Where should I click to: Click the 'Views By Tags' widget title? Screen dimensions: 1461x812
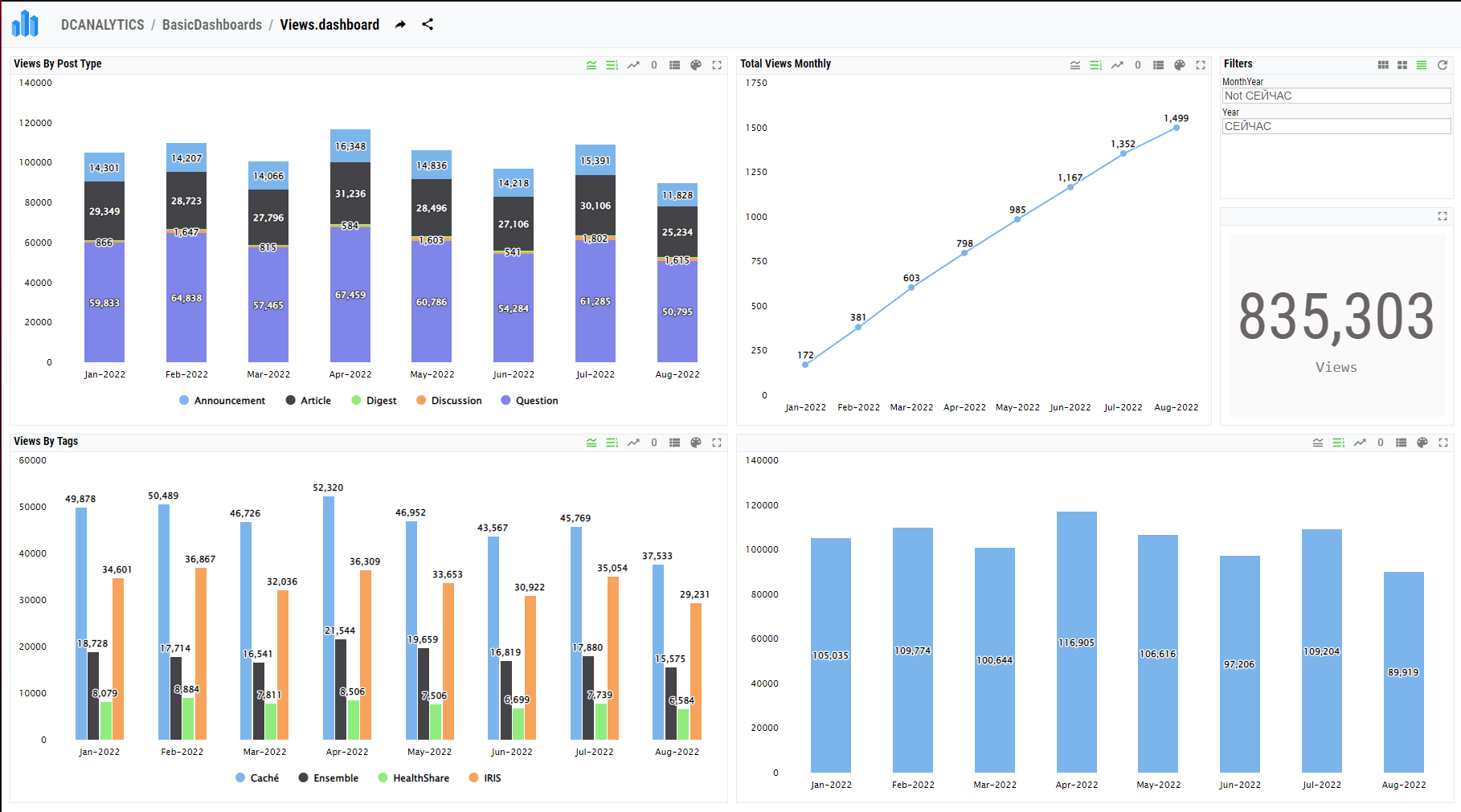(46, 441)
